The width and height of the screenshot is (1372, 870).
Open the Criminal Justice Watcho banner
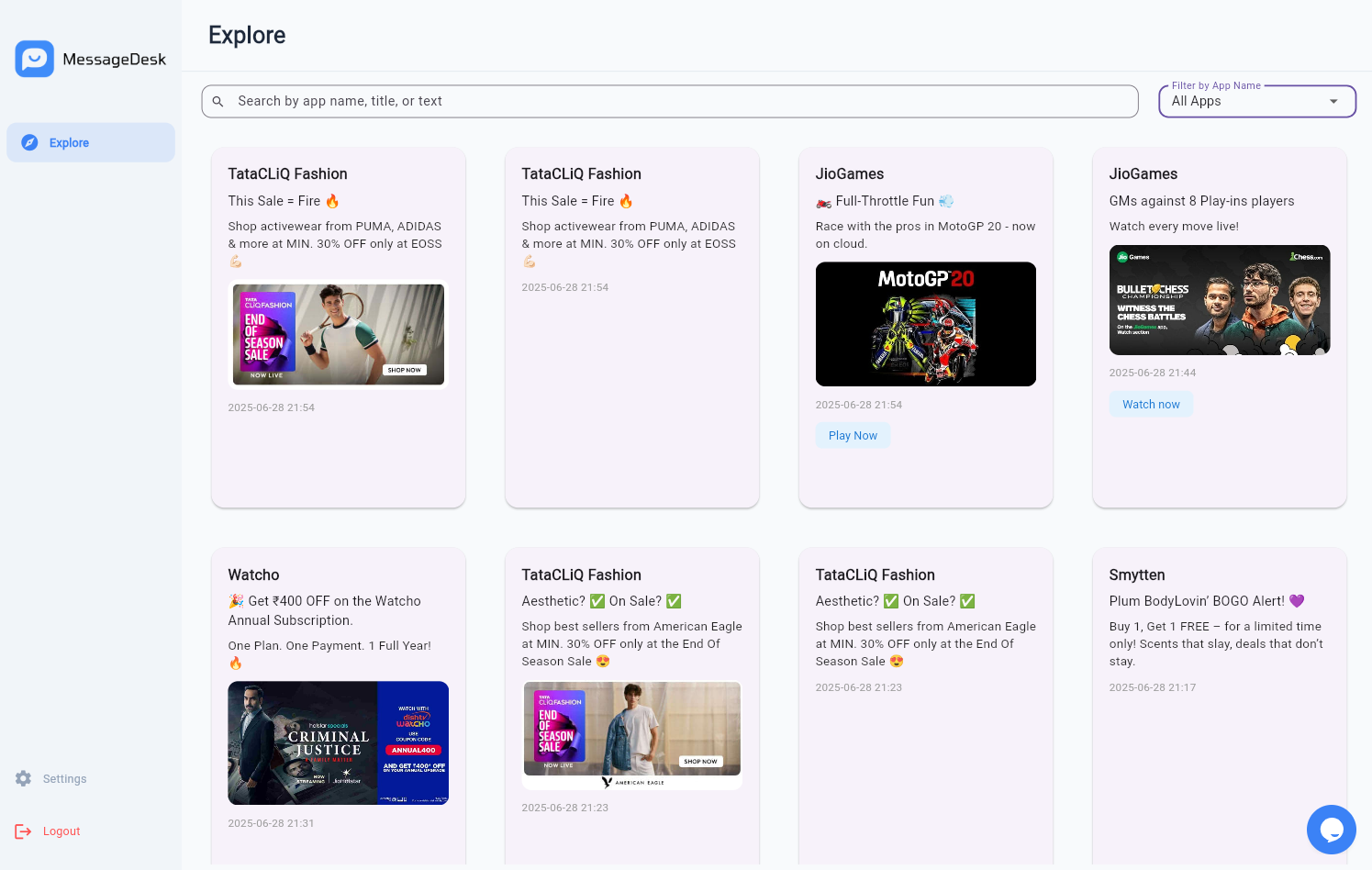[x=338, y=743]
